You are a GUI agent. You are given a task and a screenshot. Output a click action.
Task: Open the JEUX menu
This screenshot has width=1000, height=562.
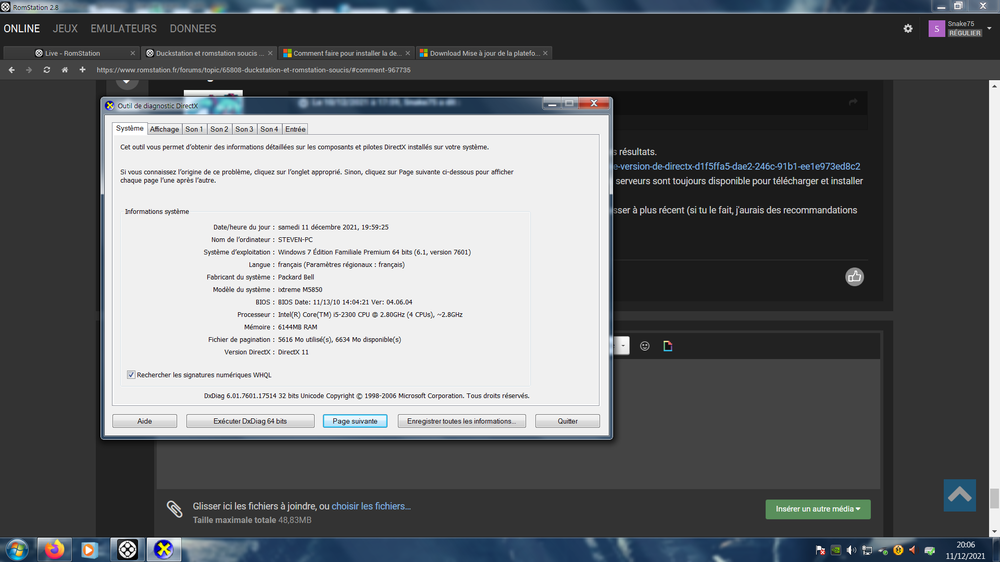pos(65,29)
